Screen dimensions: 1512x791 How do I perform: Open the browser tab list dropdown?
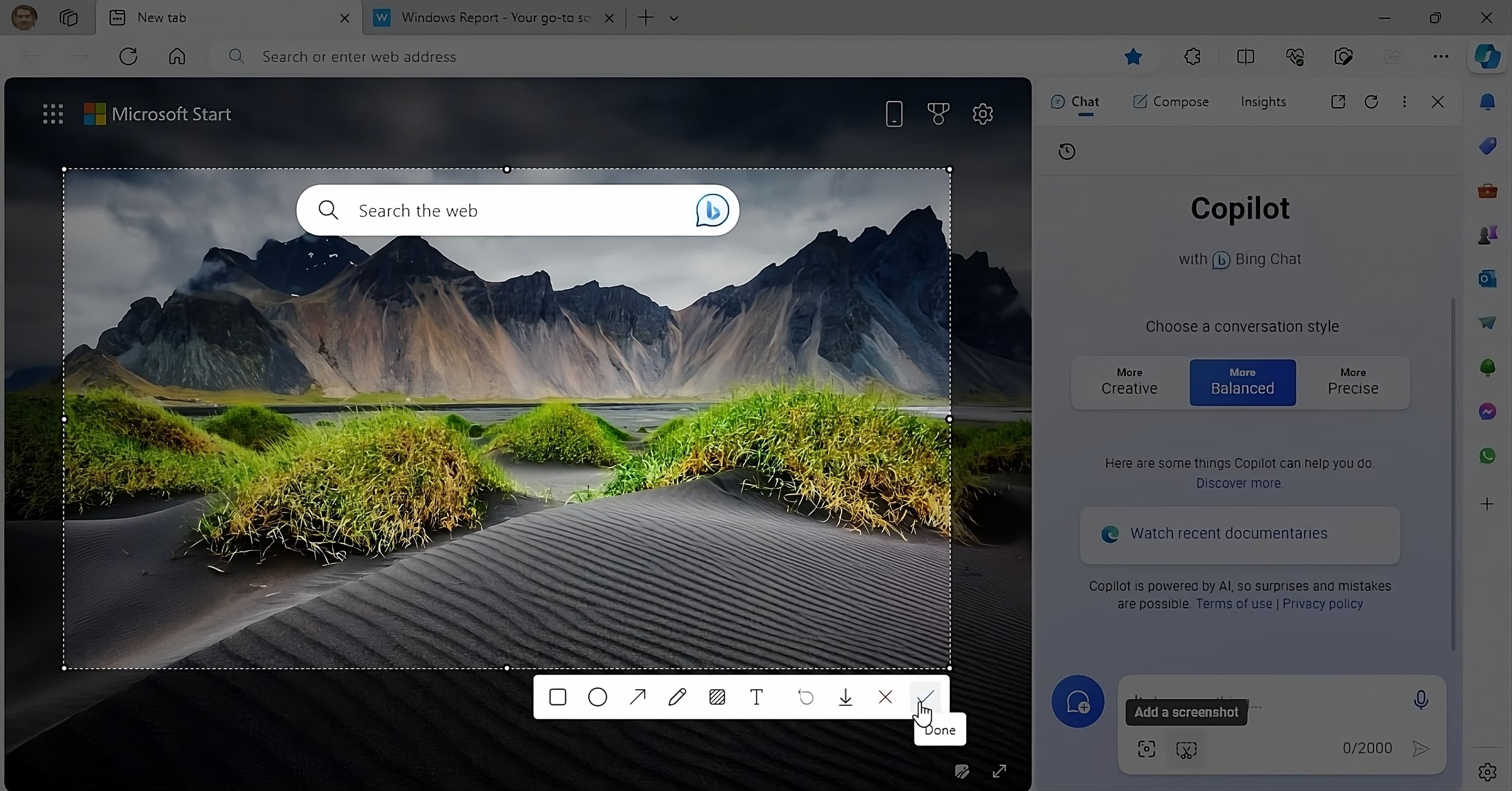point(674,18)
